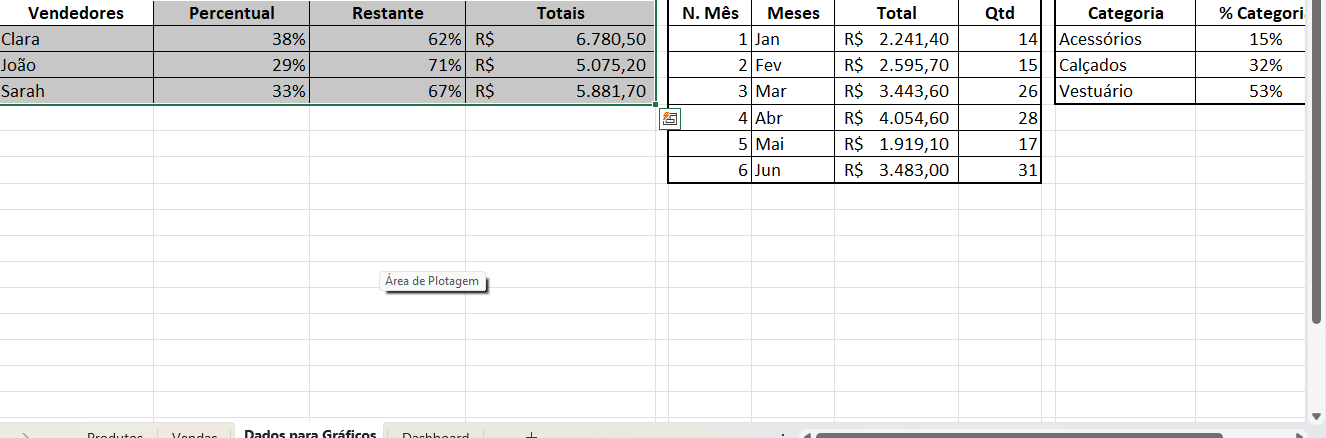The height and width of the screenshot is (438, 1326).
Task: Click the cell containing Clara
Action: (x=77, y=39)
